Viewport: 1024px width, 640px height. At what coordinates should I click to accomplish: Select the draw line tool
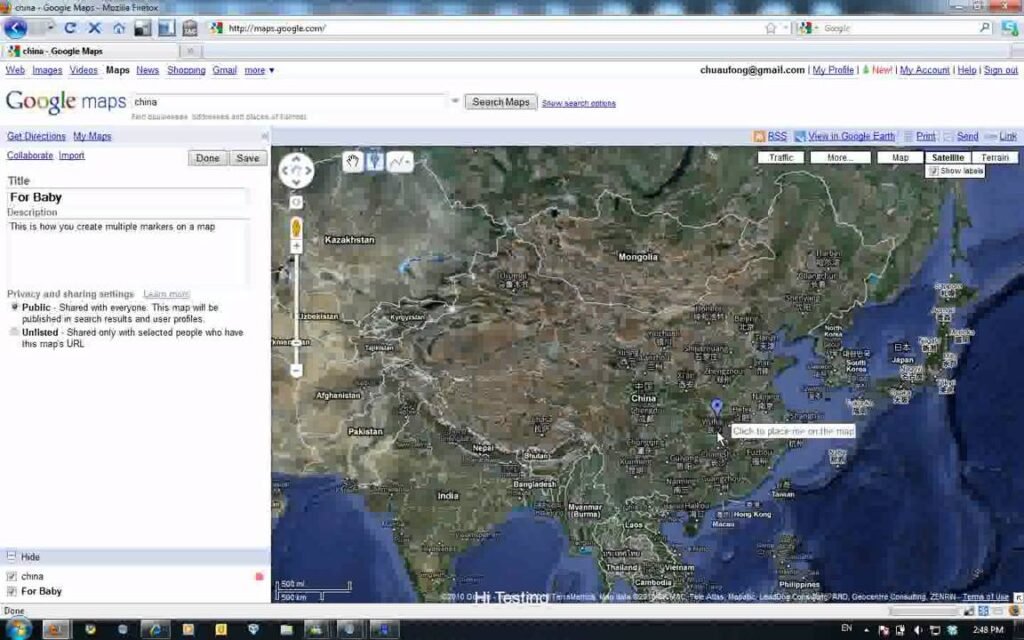[x=397, y=161]
